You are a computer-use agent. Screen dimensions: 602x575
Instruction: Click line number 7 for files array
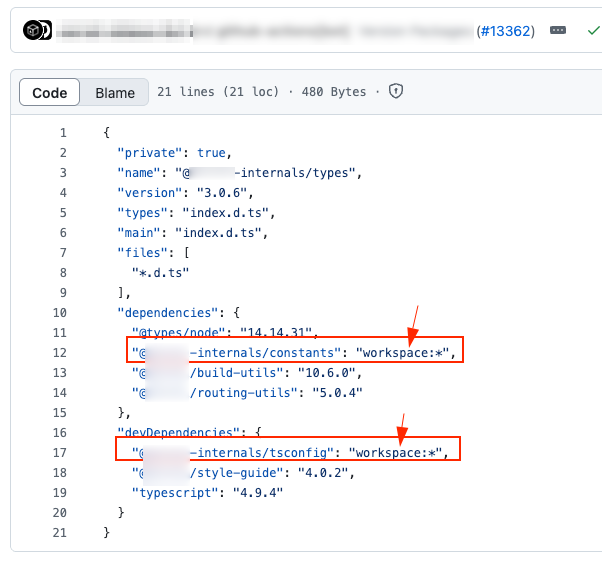(x=62, y=253)
